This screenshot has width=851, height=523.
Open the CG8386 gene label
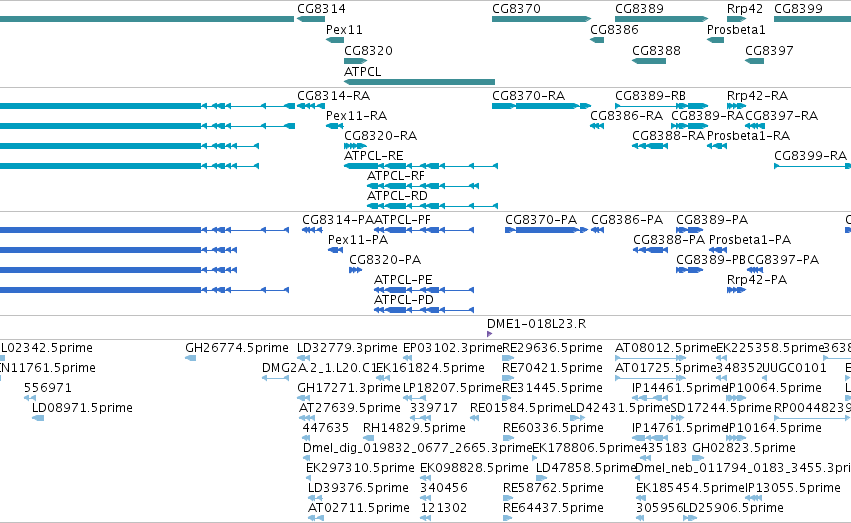tap(614, 30)
